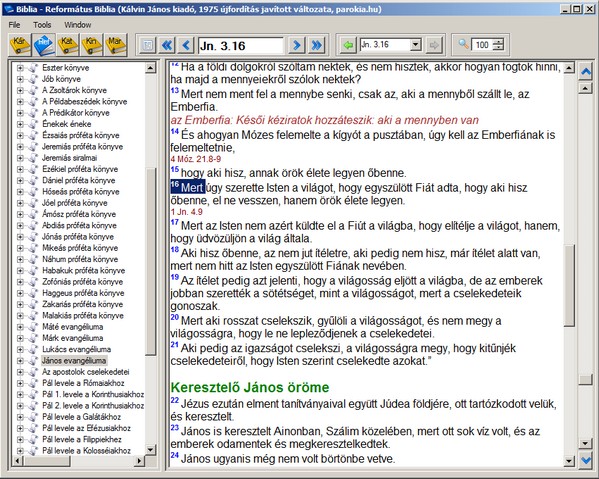Follow the 4 Móz. 21.8-9 cross reference
Screen dimensions: 599x479
tap(196, 159)
